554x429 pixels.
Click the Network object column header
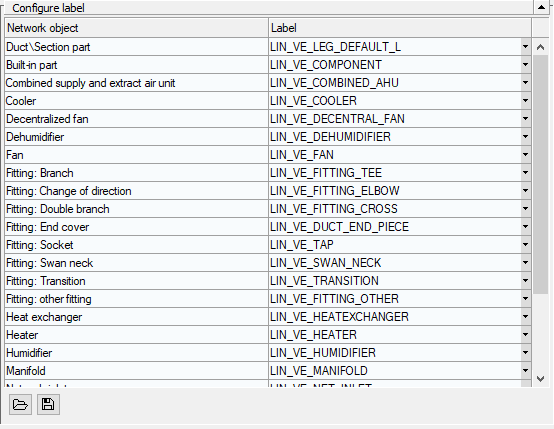[x=136, y=28]
